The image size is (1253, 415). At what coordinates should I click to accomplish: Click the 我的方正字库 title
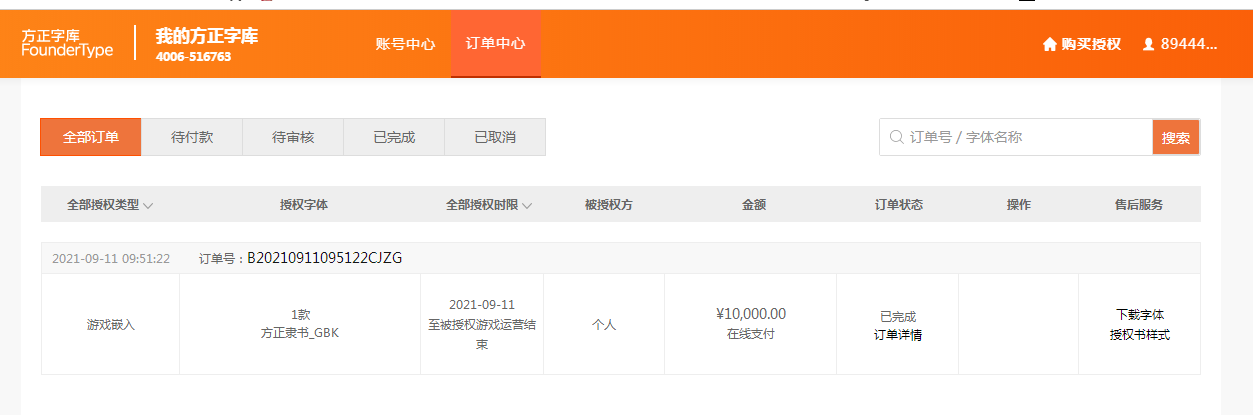[207, 36]
